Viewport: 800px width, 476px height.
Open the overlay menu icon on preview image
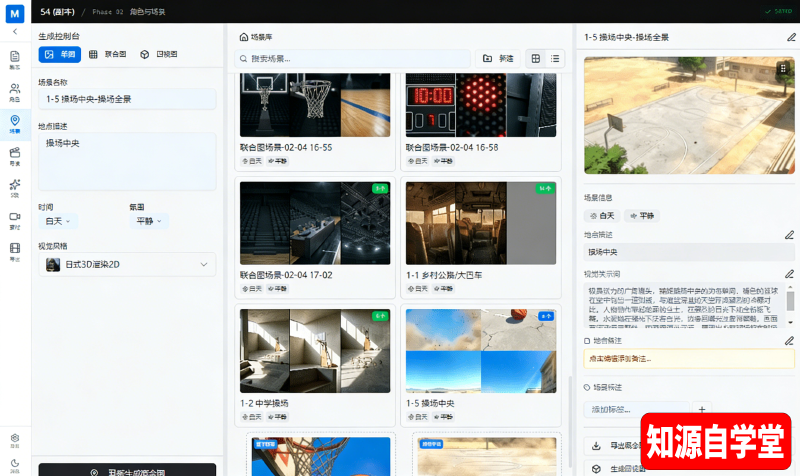point(783,68)
